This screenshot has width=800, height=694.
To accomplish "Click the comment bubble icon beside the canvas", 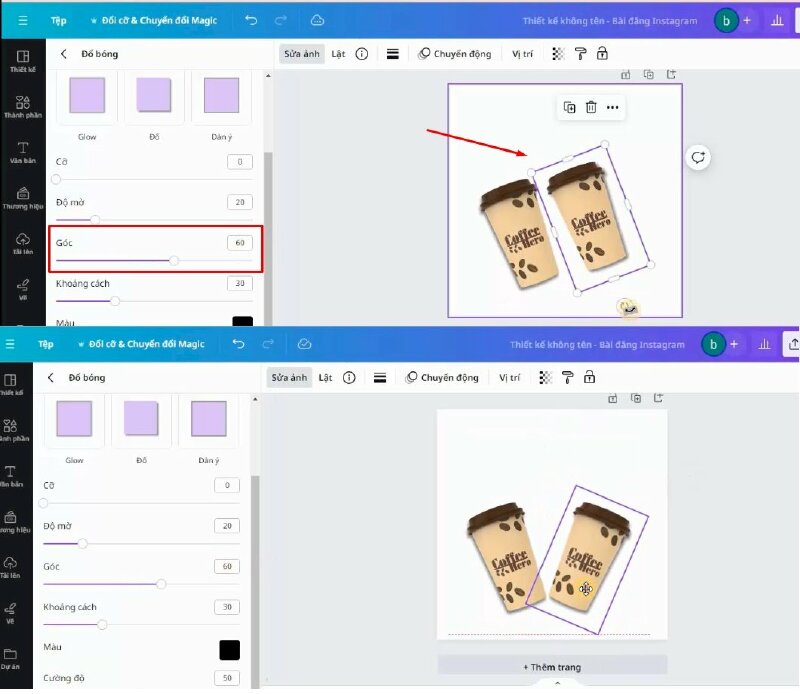I will click(698, 157).
